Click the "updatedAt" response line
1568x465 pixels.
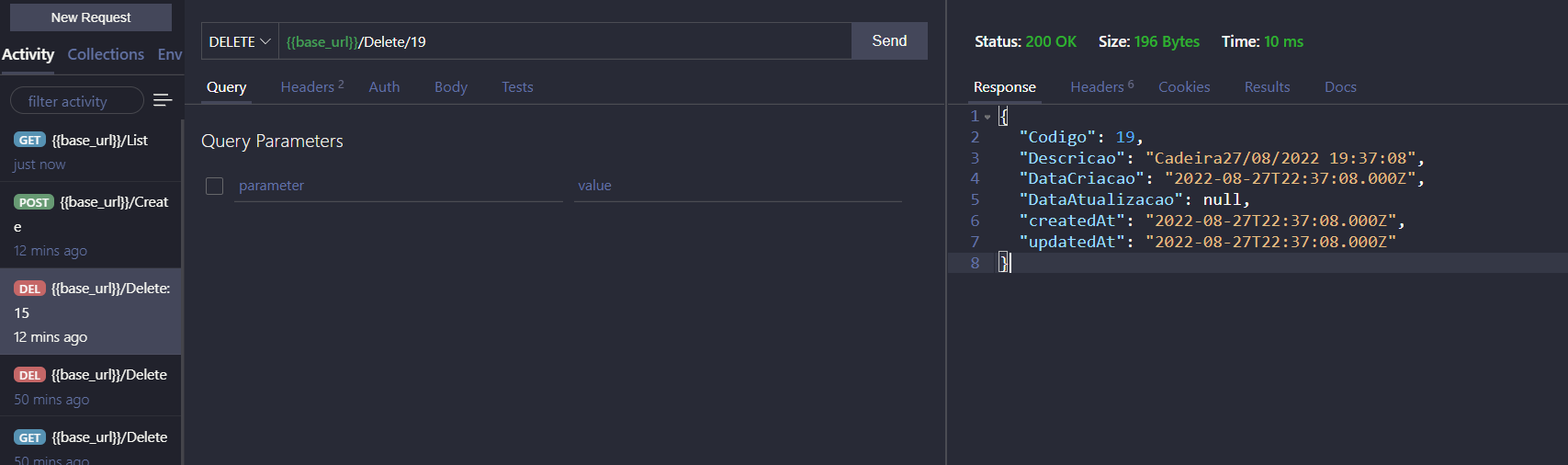point(1207,242)
